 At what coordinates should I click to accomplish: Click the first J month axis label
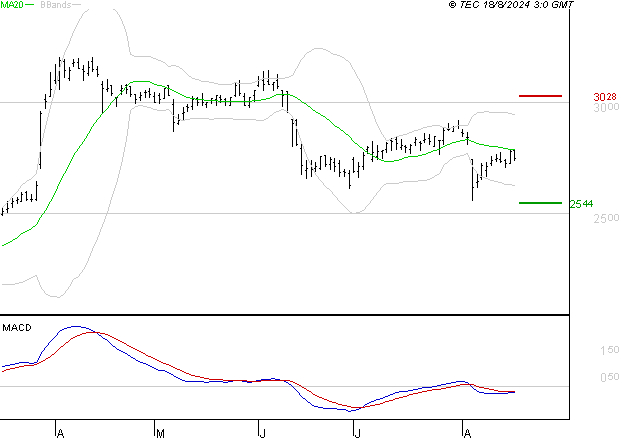262,434
